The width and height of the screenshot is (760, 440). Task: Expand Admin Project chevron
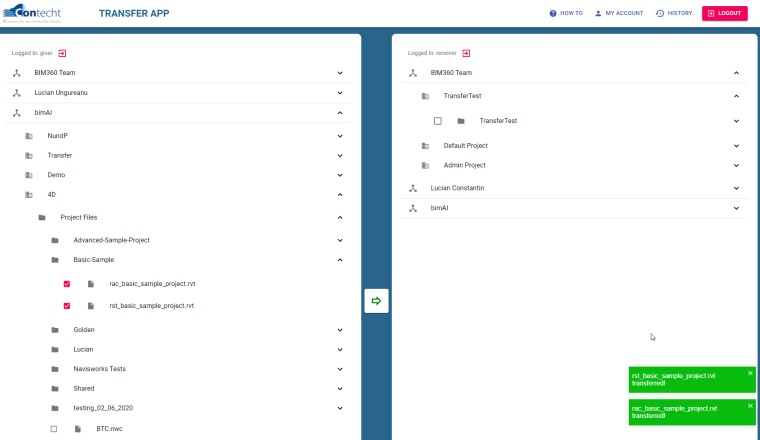[736, 165]
